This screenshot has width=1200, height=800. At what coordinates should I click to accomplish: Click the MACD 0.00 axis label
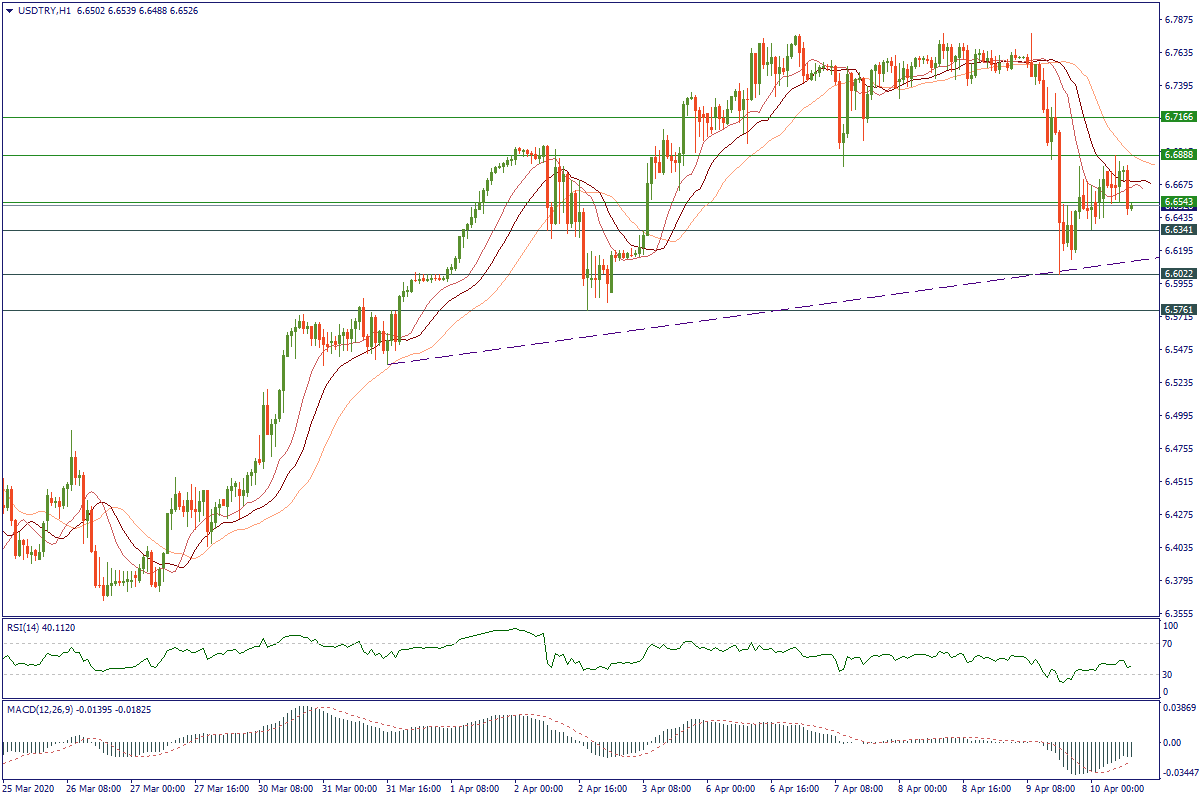1172,743
